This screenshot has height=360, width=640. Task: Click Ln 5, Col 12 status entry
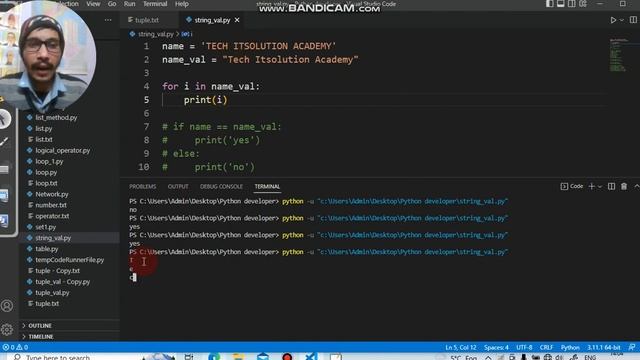tap(461, 347)
